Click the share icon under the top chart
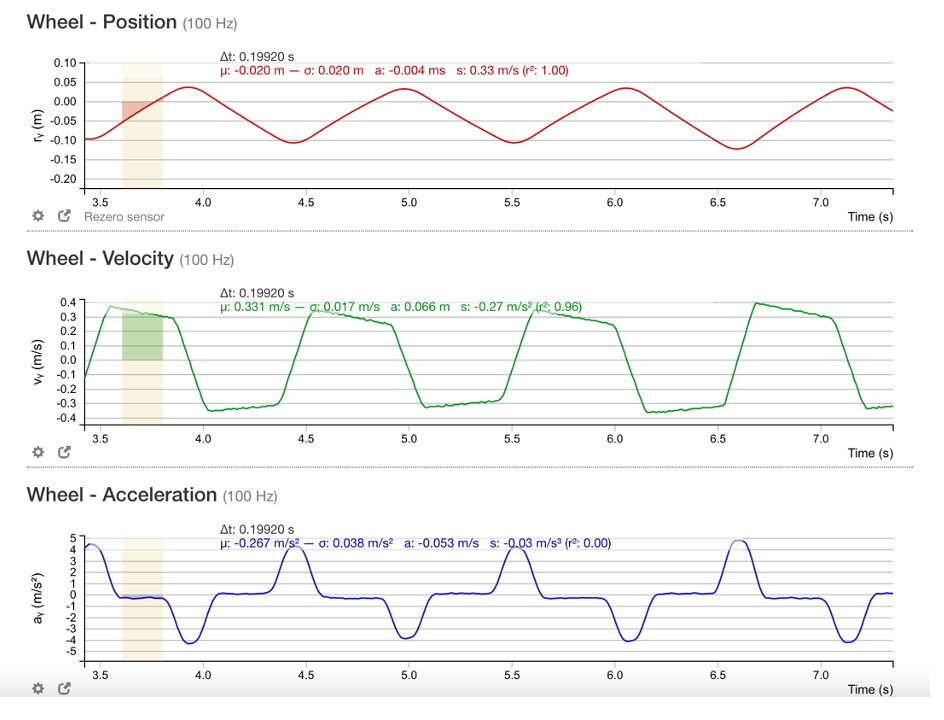 [64, 216]
